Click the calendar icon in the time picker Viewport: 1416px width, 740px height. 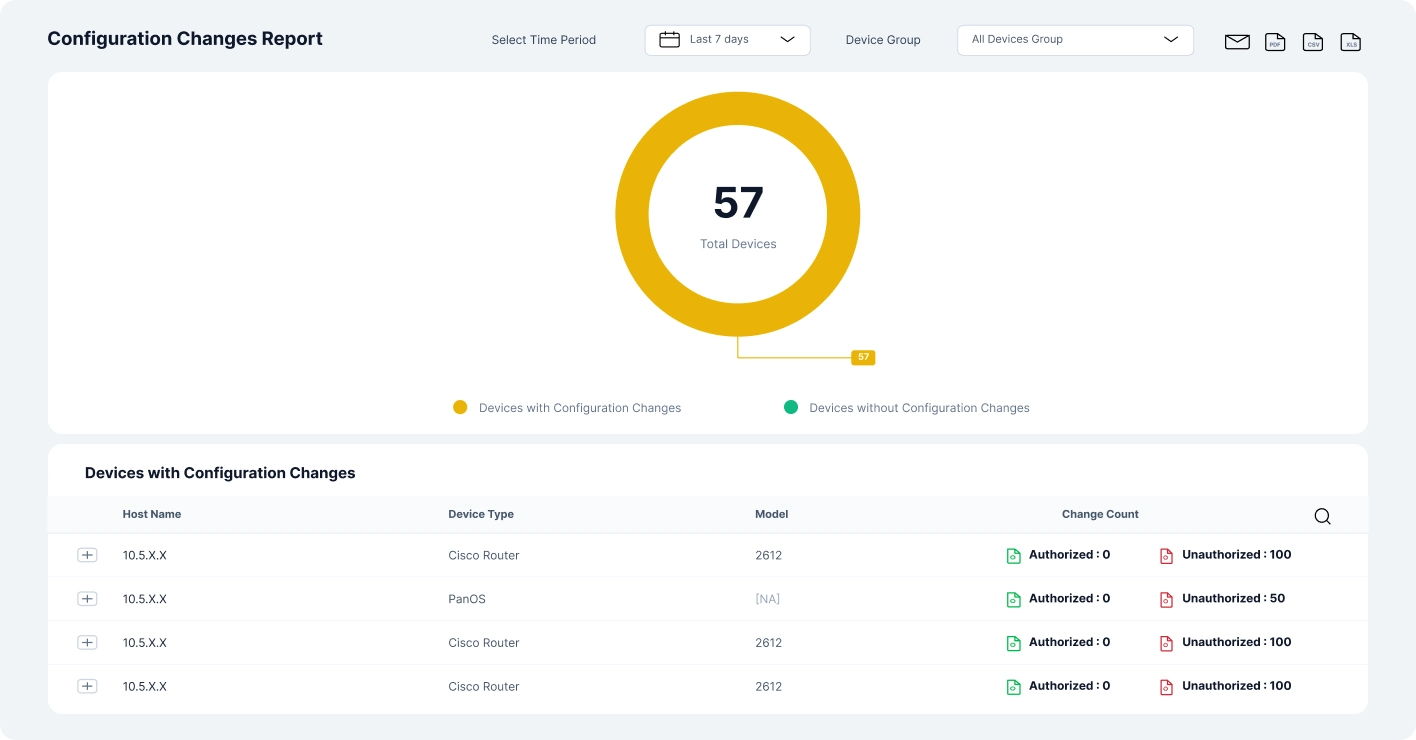(x=669, y=39)
